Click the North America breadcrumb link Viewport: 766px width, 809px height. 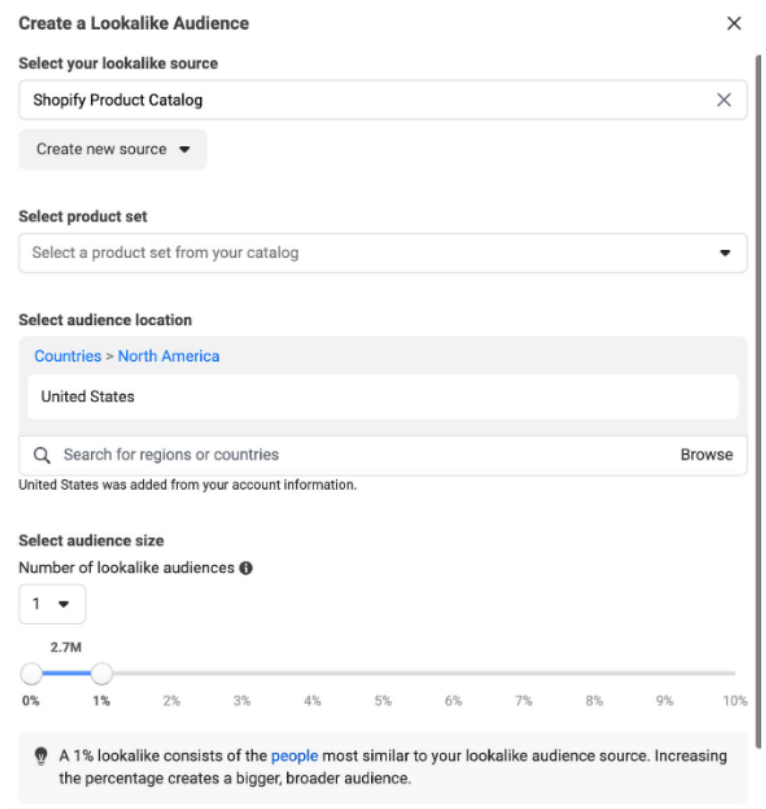(169, 356)
